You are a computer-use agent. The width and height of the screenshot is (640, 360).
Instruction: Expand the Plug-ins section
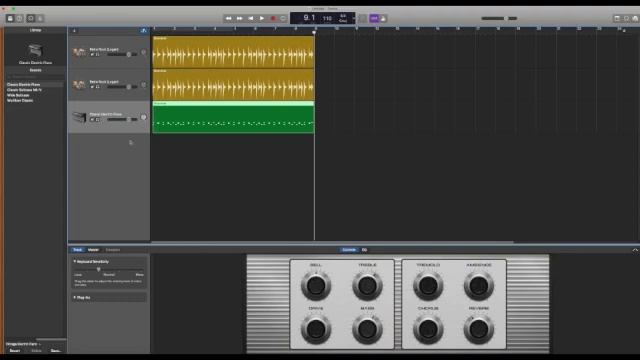click(x=75, y=298)
